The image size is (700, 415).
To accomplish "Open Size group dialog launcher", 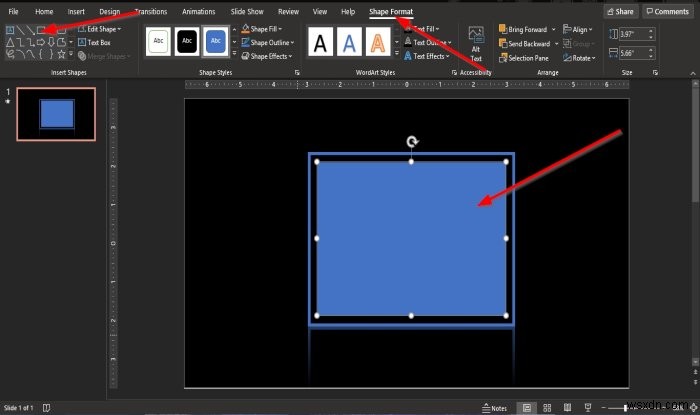I will pos(655,72).
